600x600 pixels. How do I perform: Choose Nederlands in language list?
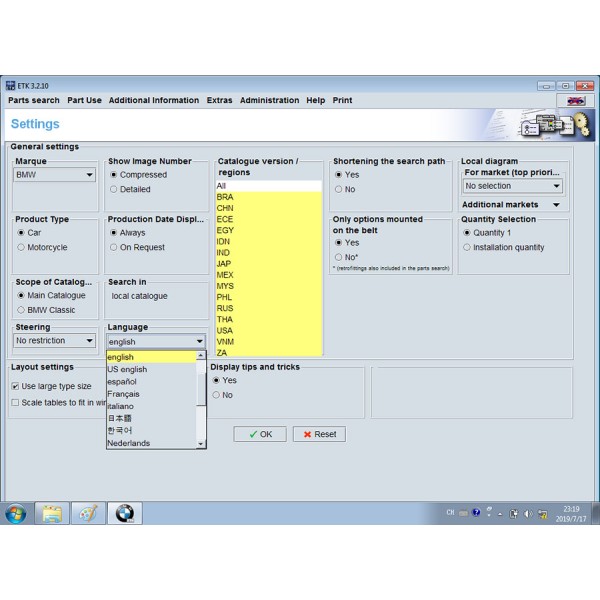click(151, 443)
